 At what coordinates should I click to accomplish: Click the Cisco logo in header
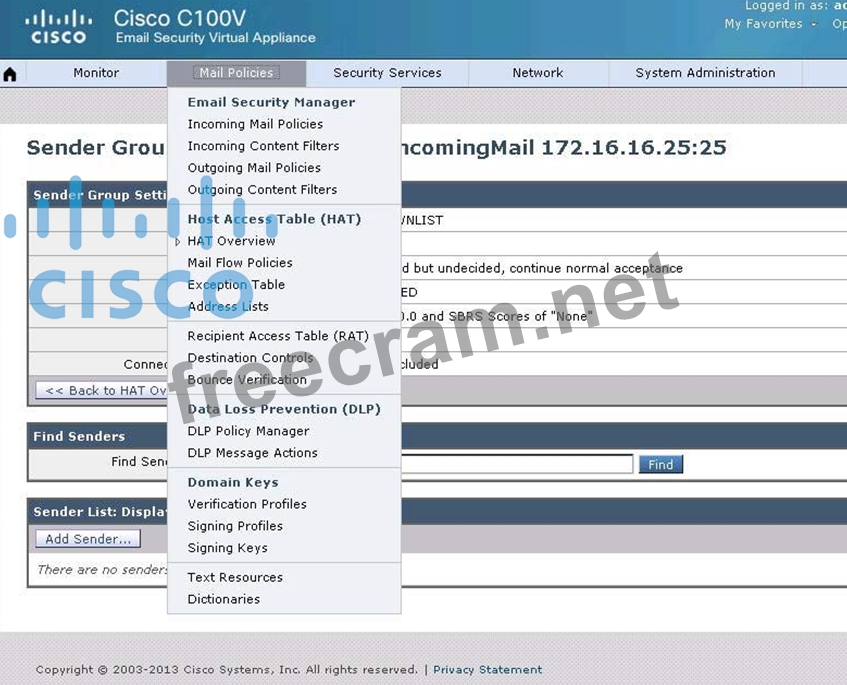pyautogui.click(x=58, y=27)
